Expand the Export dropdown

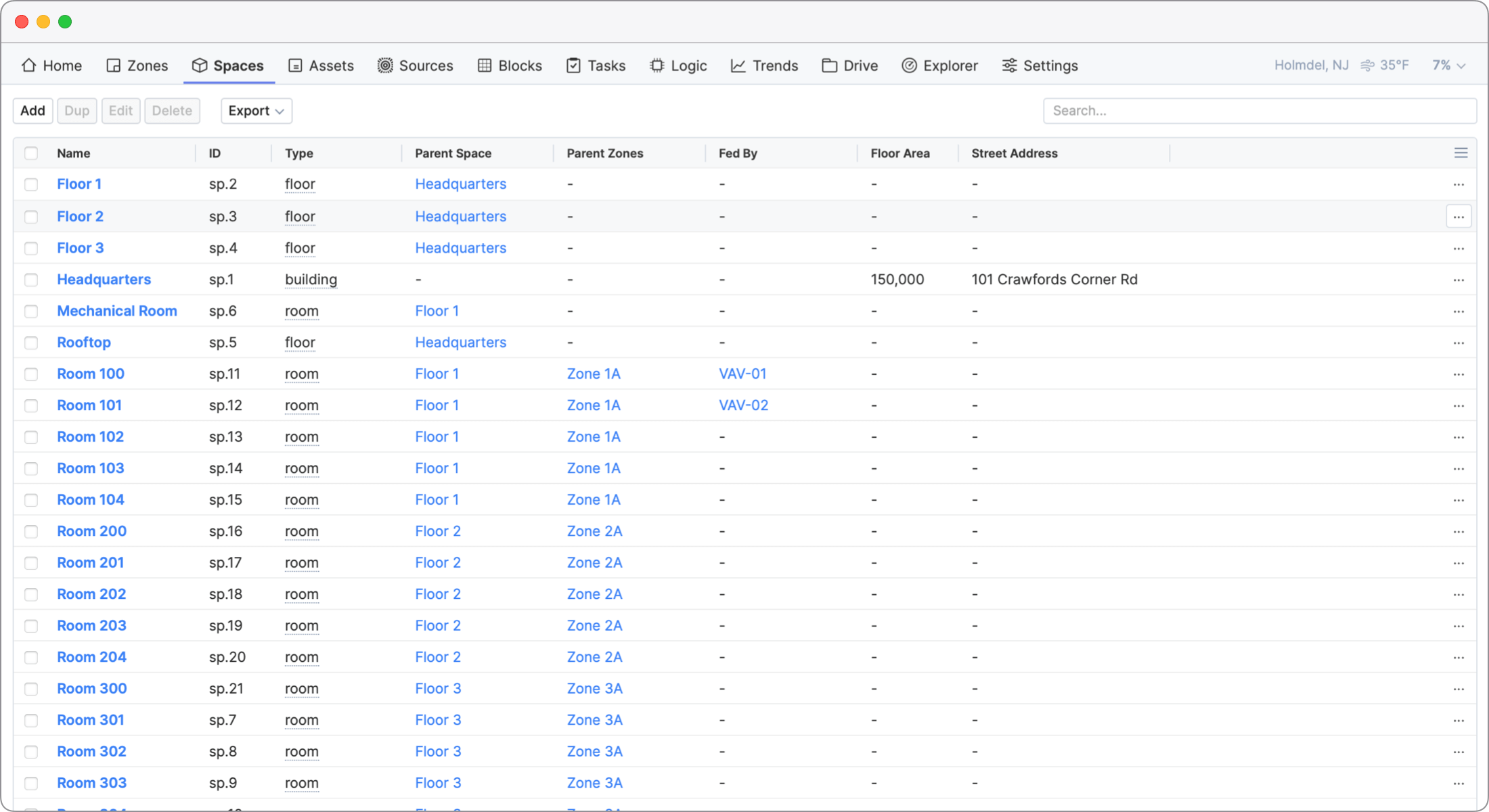[256, 111]
